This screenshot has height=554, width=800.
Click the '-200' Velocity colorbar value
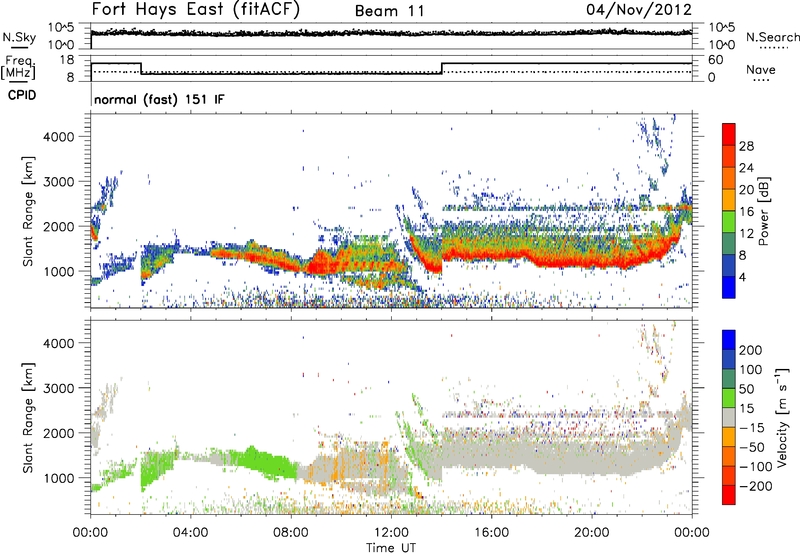[755, 486]
